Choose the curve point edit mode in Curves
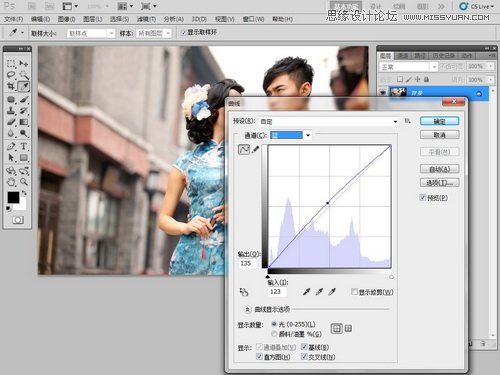Screen dimensions: 500x375 point(244,149)
